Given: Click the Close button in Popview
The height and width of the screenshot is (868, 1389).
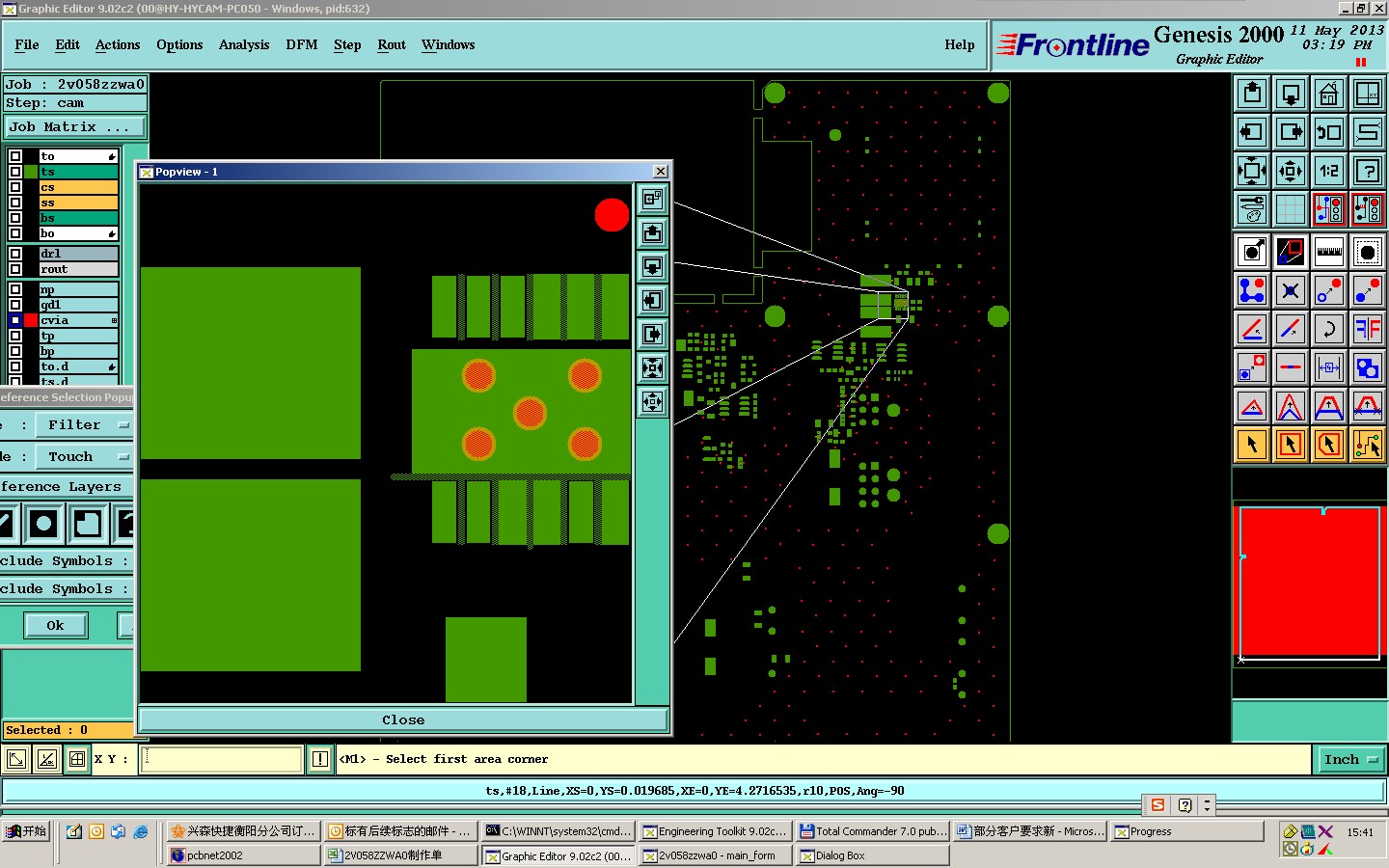Looking at the screenshot, I should [x=403, y=719].
